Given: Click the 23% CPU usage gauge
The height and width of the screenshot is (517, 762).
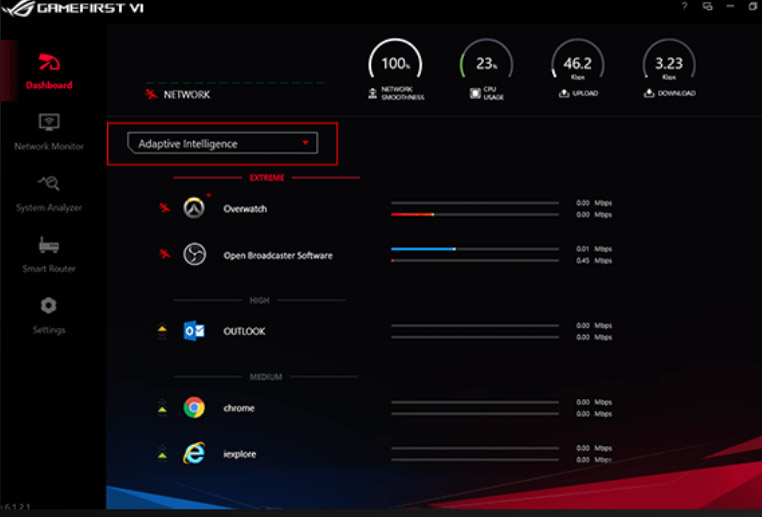Looking at the screenshot, I should tap(486, 61).
